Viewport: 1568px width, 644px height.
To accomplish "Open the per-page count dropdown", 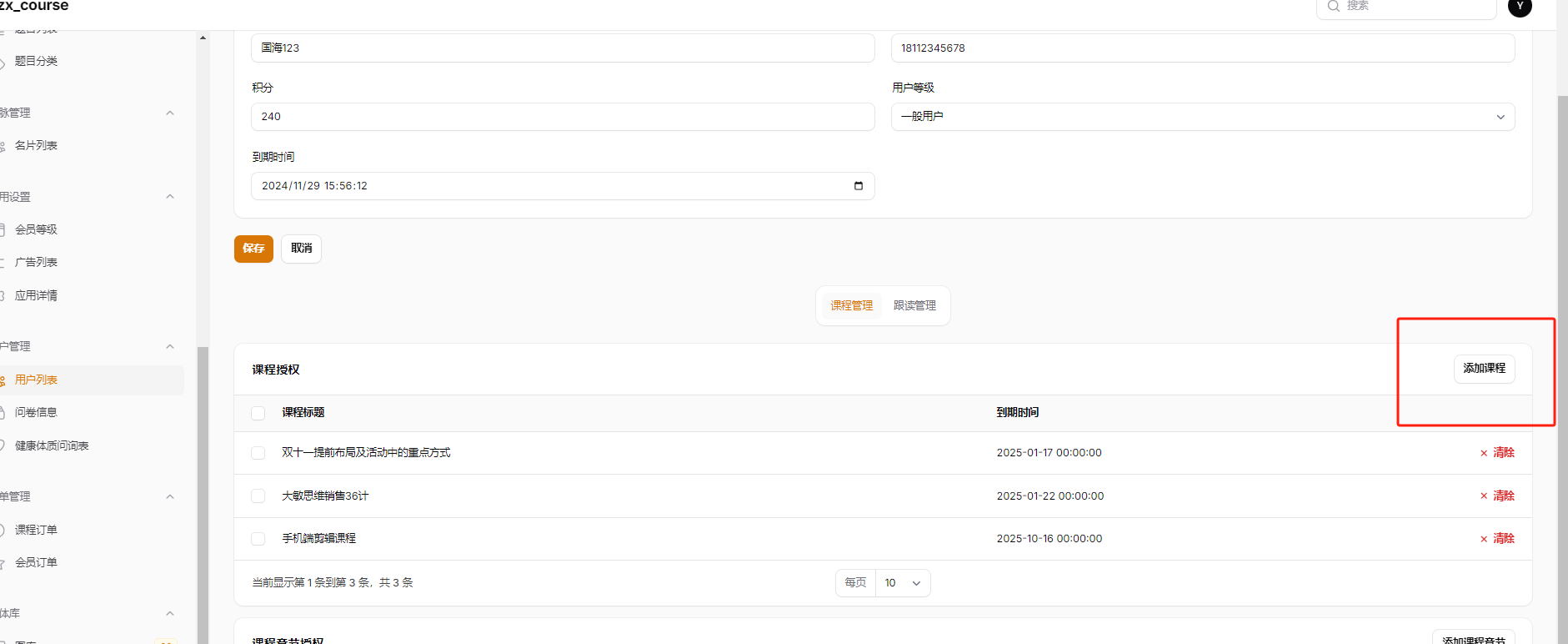I will click(x=903, y=583).
